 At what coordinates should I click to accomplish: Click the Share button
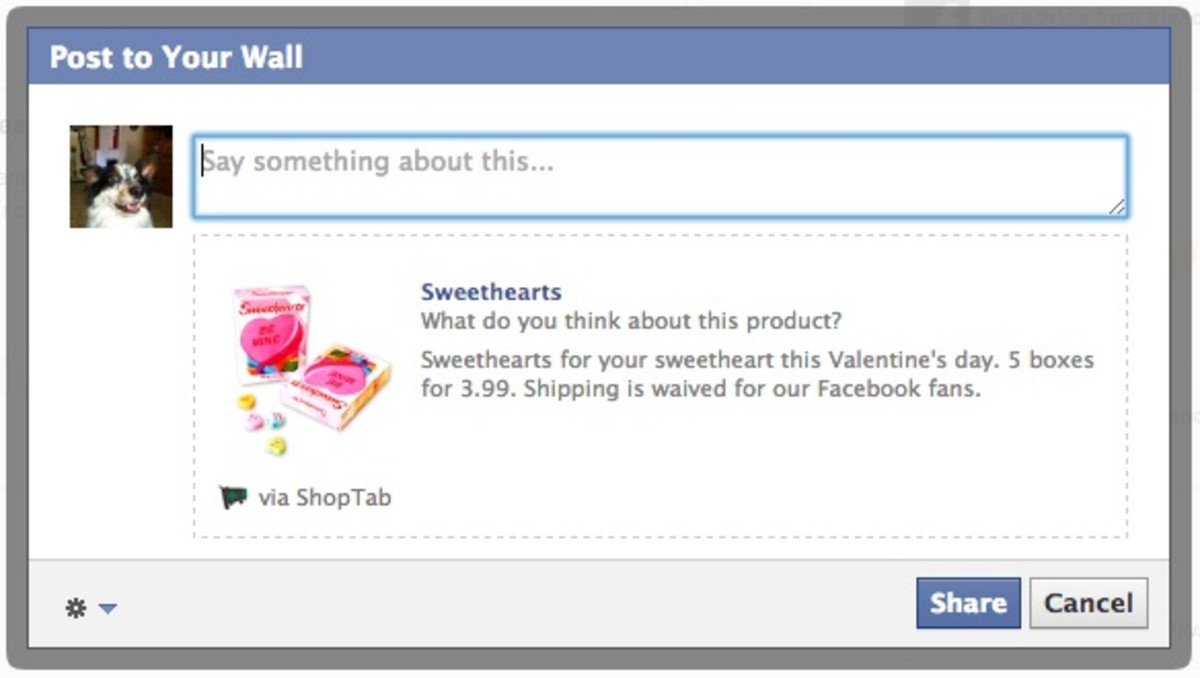click(x=967, y=603)
